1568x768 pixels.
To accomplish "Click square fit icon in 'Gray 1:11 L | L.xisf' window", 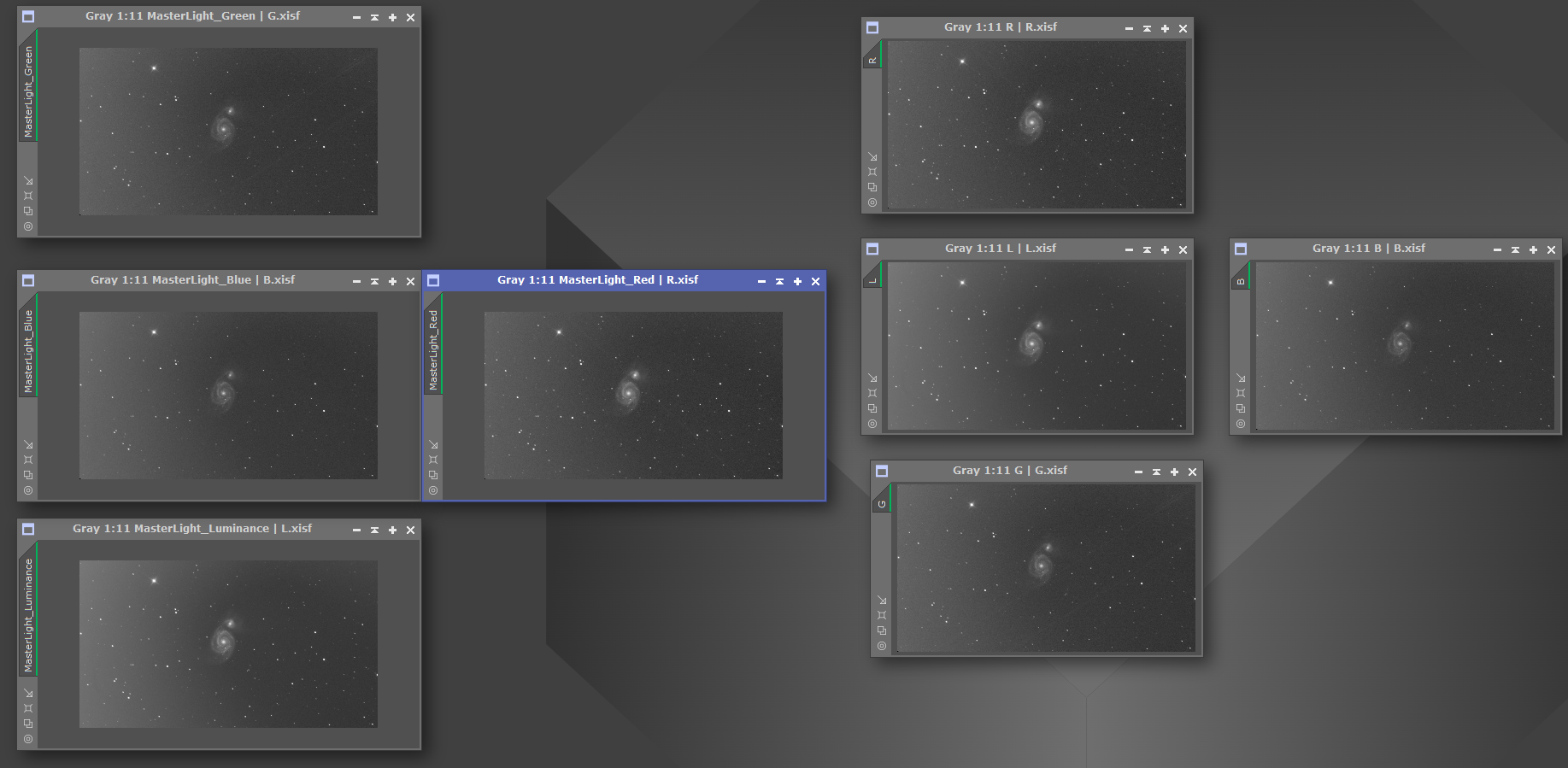I will pyautogui.click(x=872, y=393).
